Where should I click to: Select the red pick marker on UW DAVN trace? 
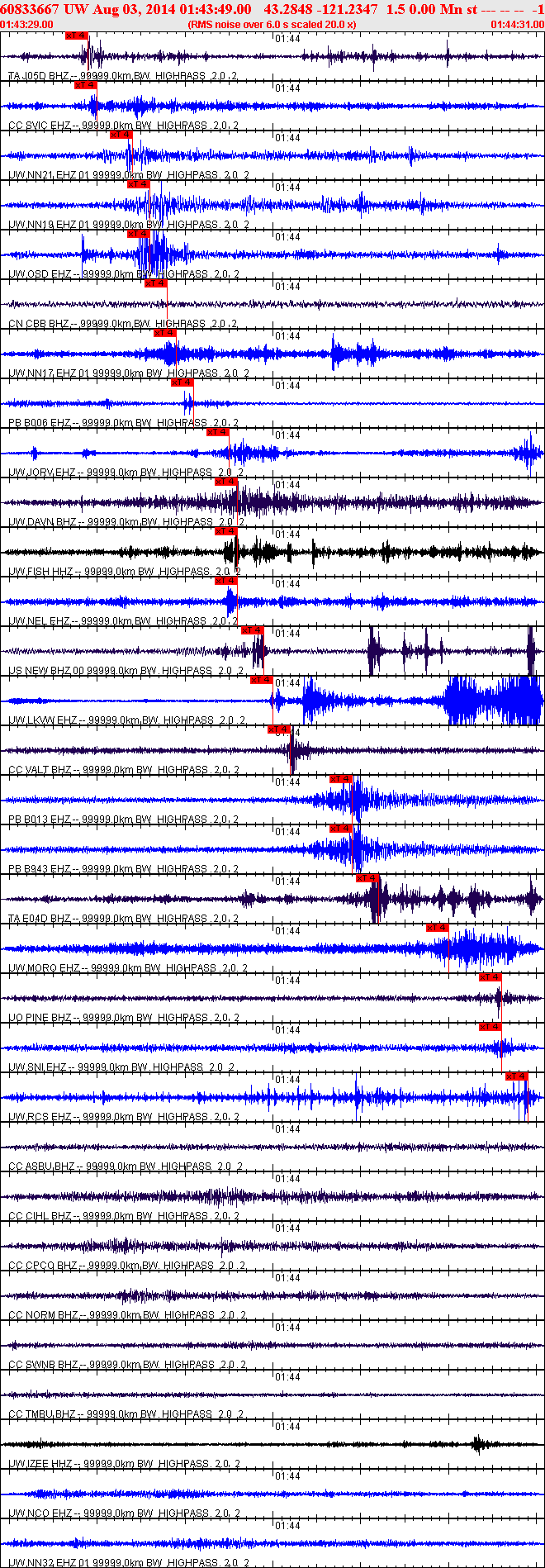point(226,482)
